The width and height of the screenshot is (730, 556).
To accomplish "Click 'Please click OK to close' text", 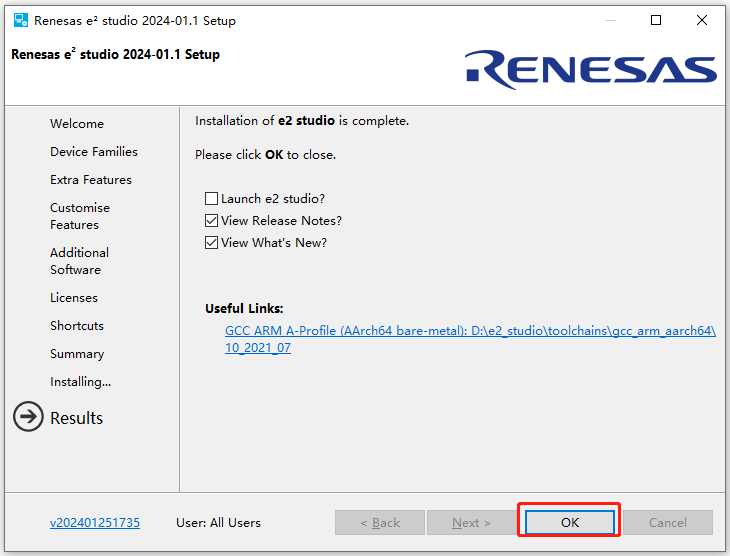I will pyautogui.click(x=265, y=155).
